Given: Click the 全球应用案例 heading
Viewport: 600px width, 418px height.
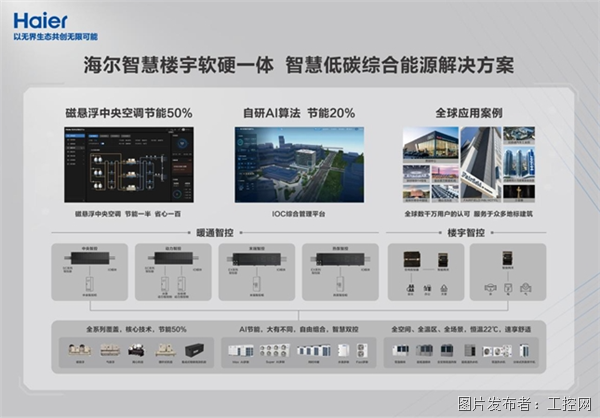Looking at the screenshot, I should pyautogui.click(x=468, y=113).
